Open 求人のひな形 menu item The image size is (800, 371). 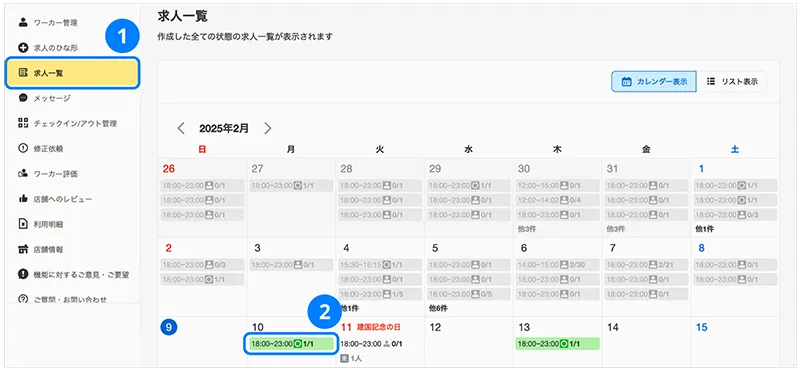coord(56,48)
